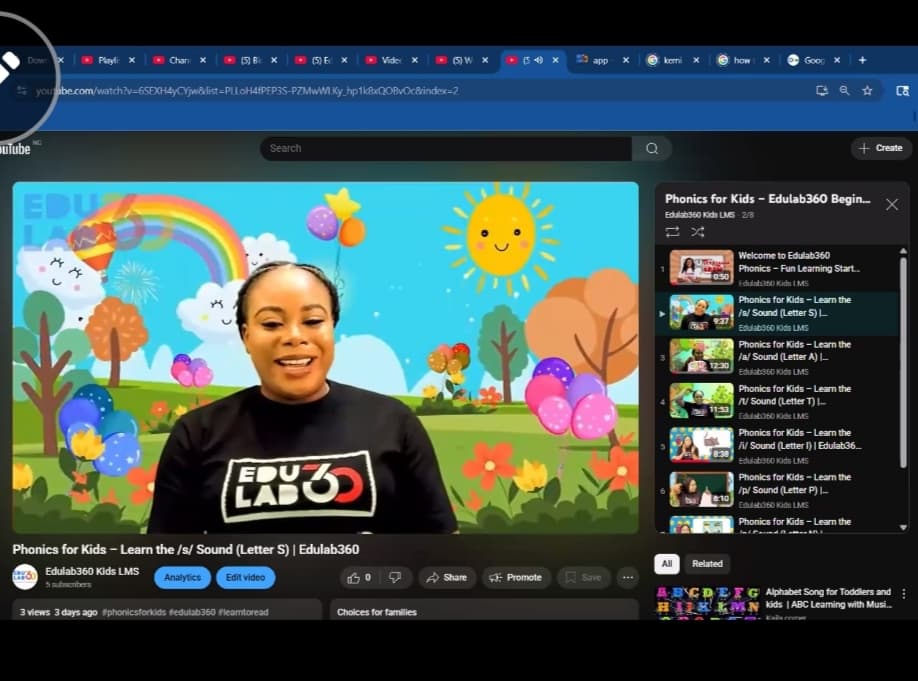
Task: Close the kemi browser tab
Action: tap(696, 60)
